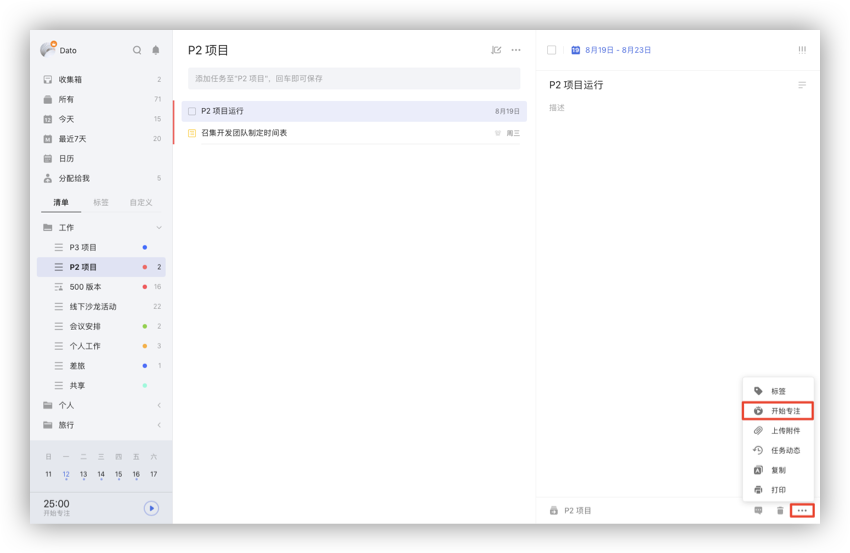
Task: Click the add task input field
Action: tap(354, 78)
